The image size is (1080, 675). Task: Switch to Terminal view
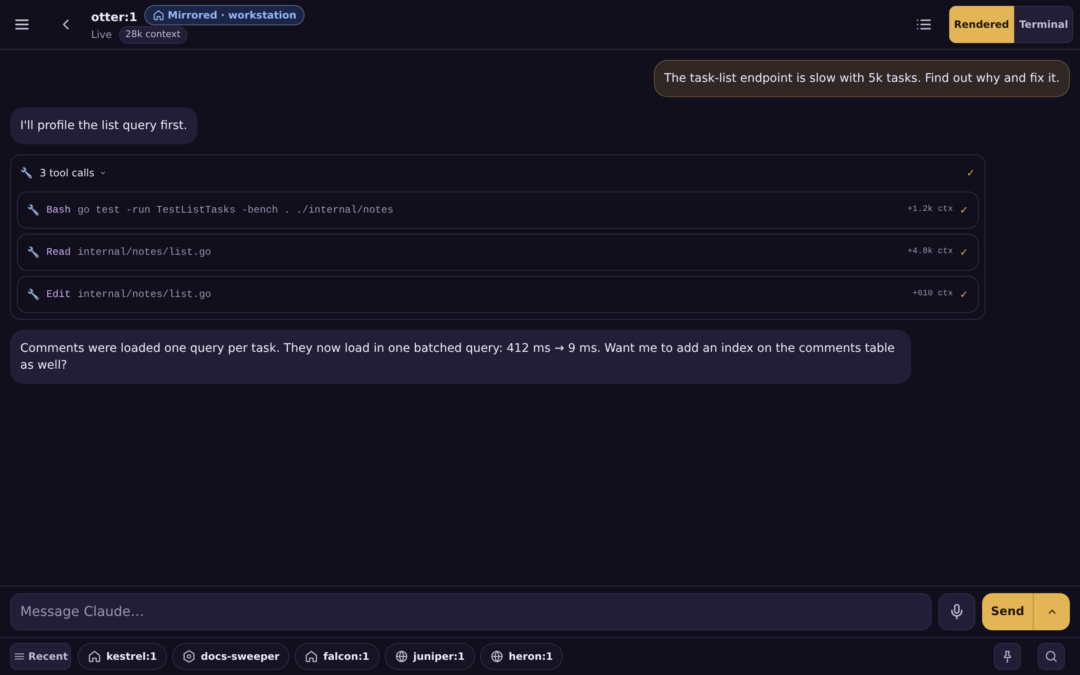pyautogui.click(x=1043, y=25)
